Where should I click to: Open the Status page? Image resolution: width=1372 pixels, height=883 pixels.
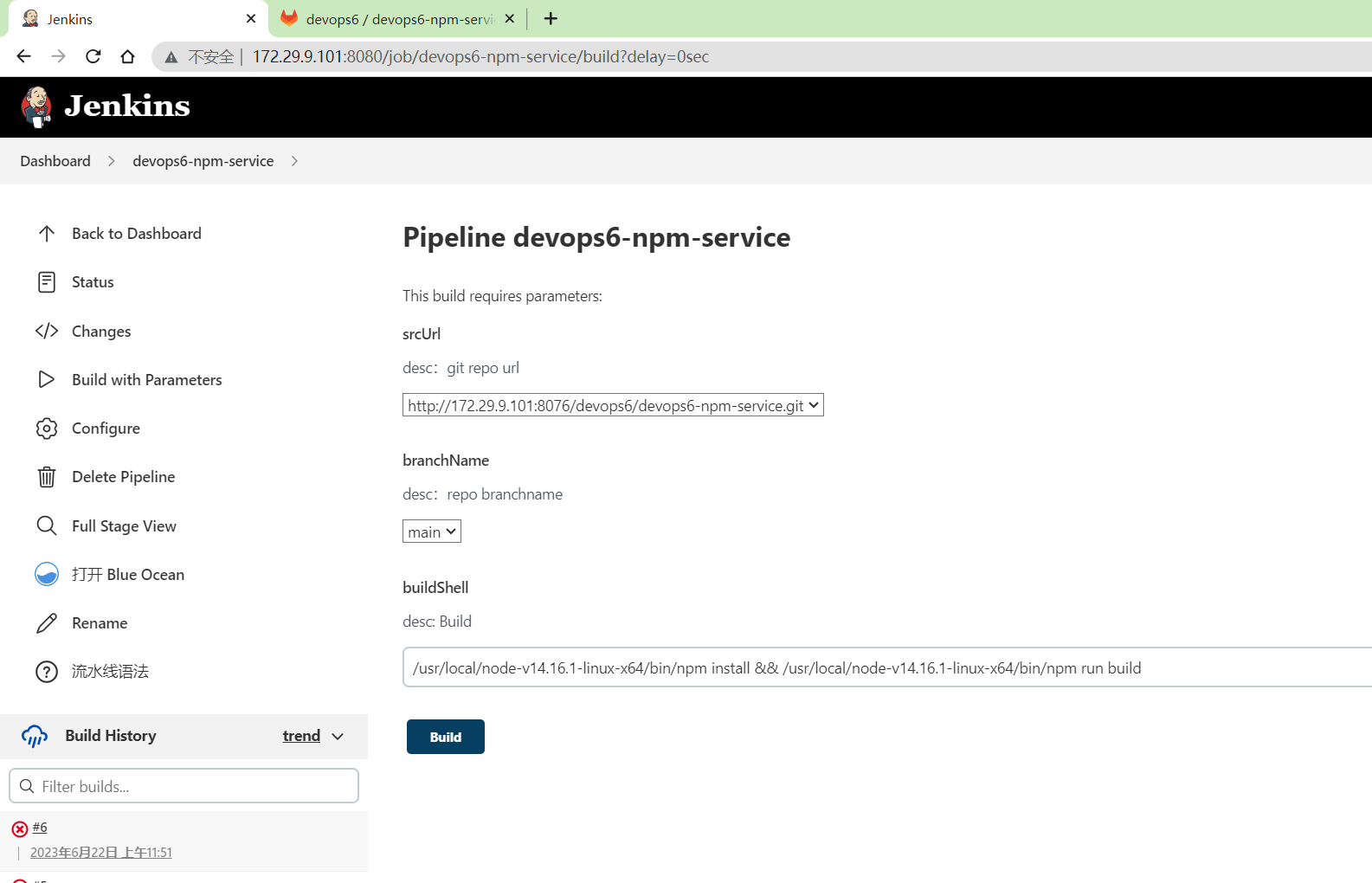pyautogui.click(x=93, y=282)
